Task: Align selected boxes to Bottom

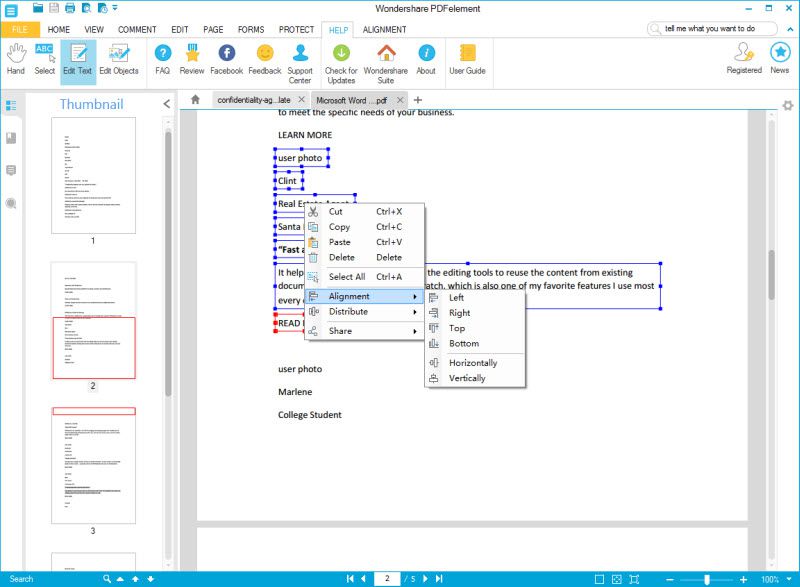Action: [475, 344]
